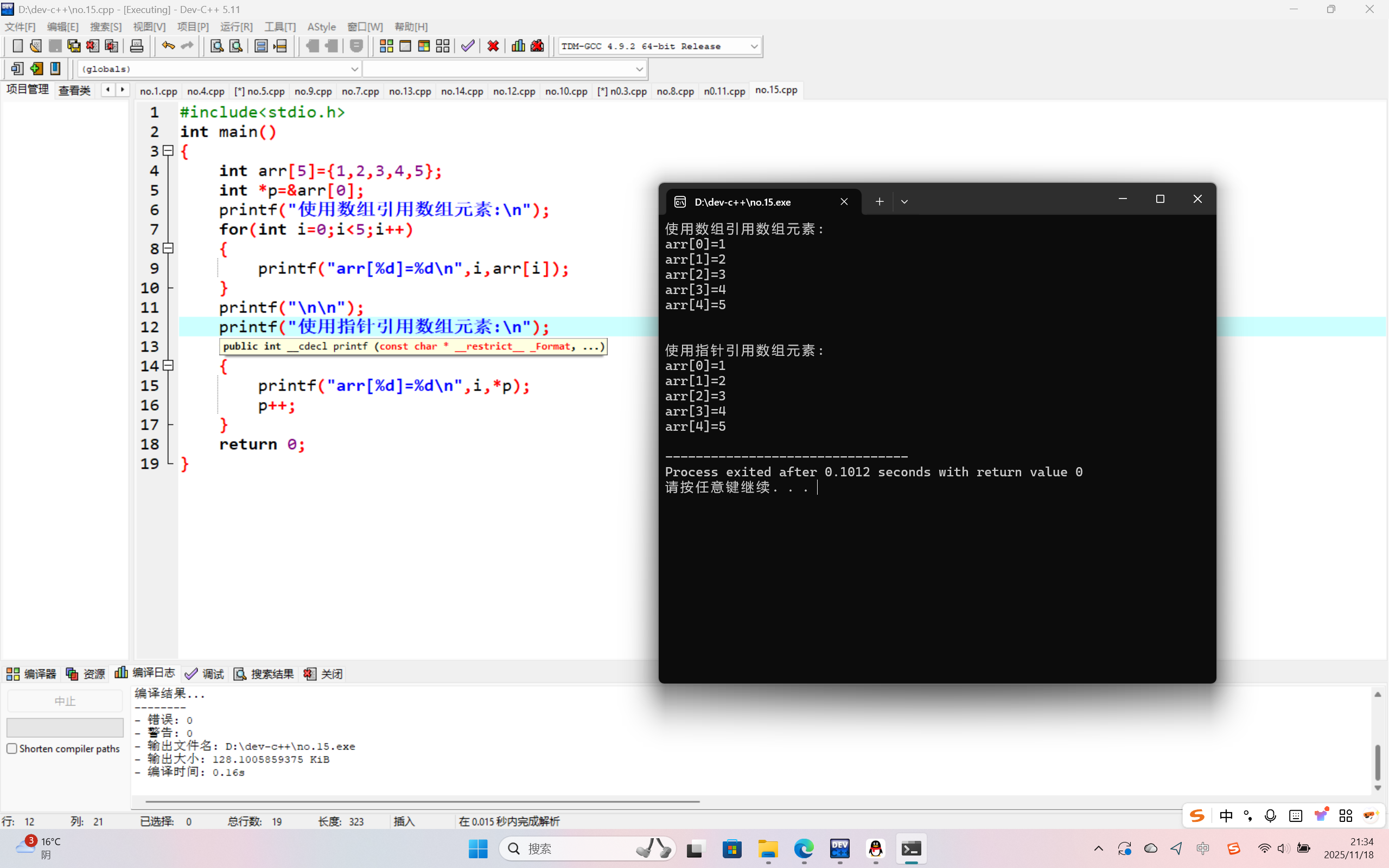Click the Debug checkmark toolbar icon
1389x868 pixels.
coord(468,46)
